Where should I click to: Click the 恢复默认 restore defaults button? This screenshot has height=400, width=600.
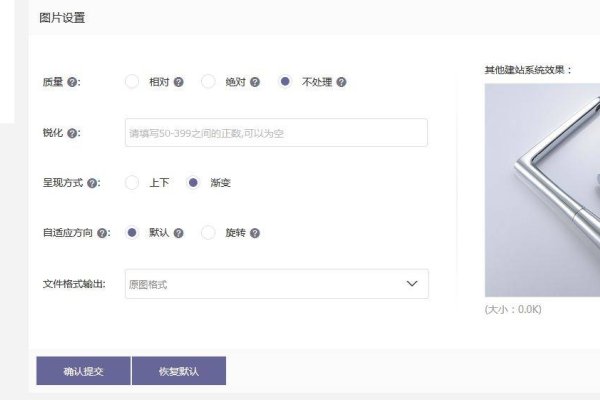179,371
